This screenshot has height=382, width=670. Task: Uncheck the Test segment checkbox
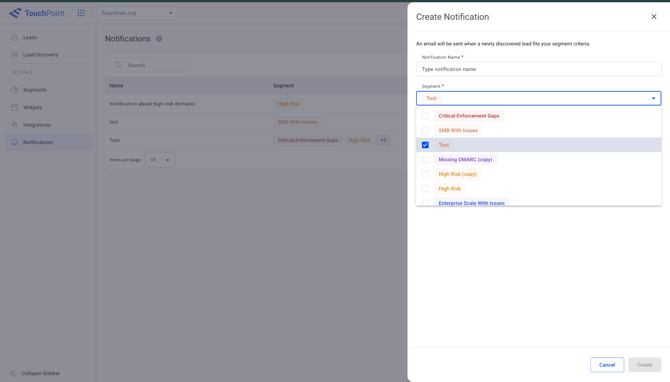(425, 145)
